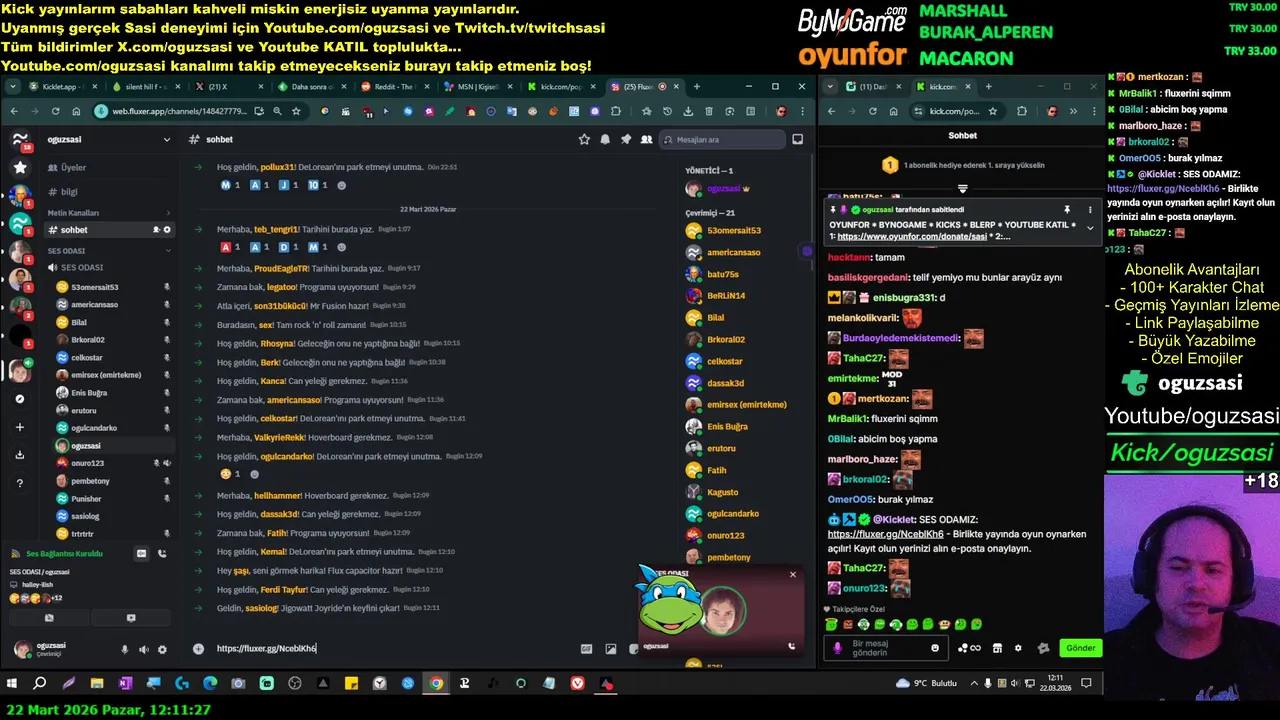Click invite people icon on sohbet channel
Image resolution: width=1280 pixels, height=720 pixels.
155,230
